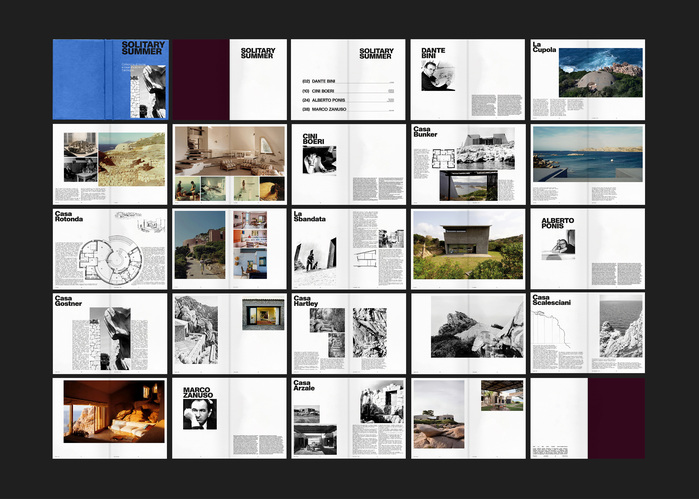Click Marco Zanuso portrait photo

point(199,414)
